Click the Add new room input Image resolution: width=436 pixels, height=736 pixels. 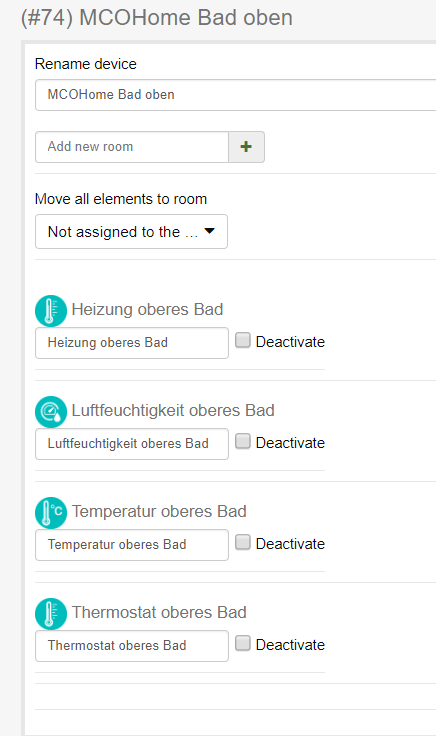point(132,147)
